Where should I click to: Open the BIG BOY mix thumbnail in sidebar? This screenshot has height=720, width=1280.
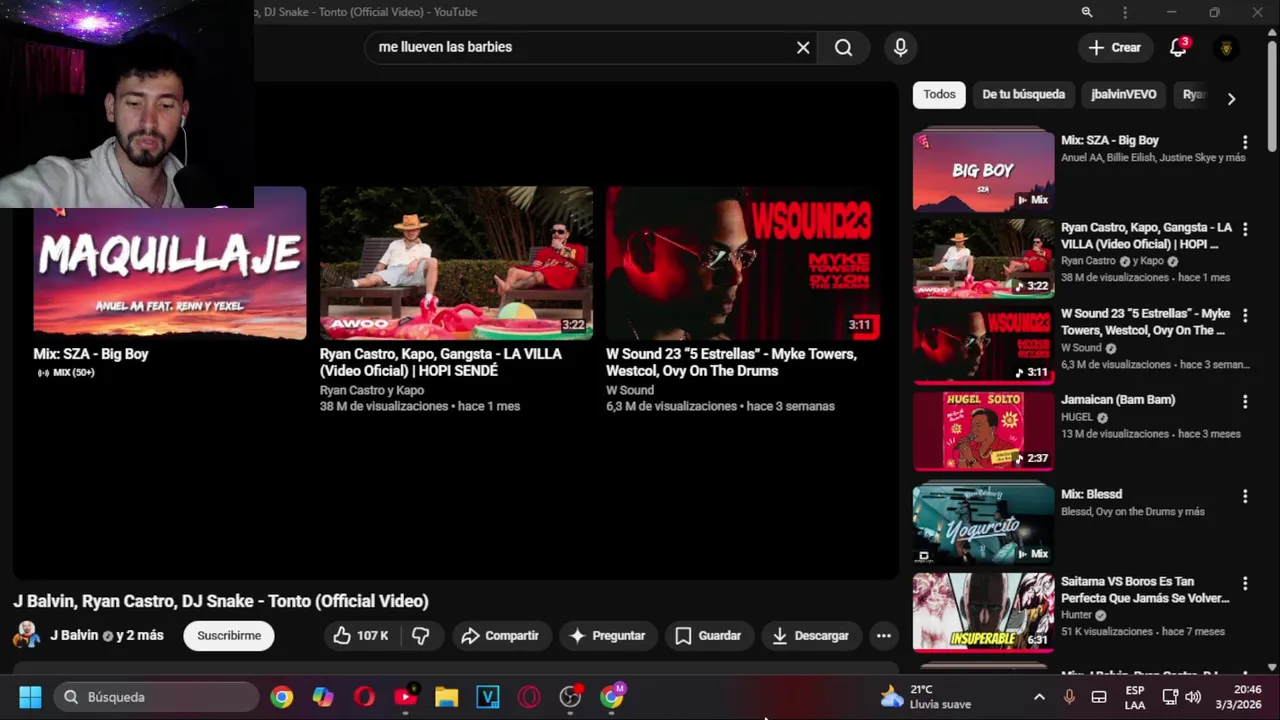[x=983, y=171]
